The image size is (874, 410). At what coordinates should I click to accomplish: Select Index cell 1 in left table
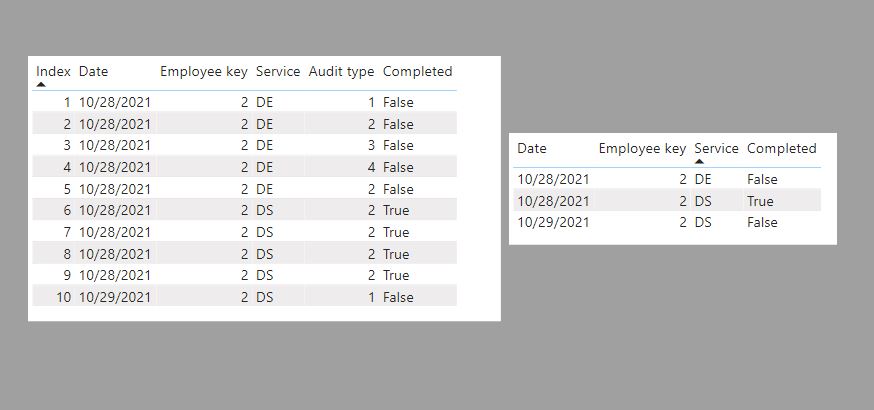coord(67,102)
